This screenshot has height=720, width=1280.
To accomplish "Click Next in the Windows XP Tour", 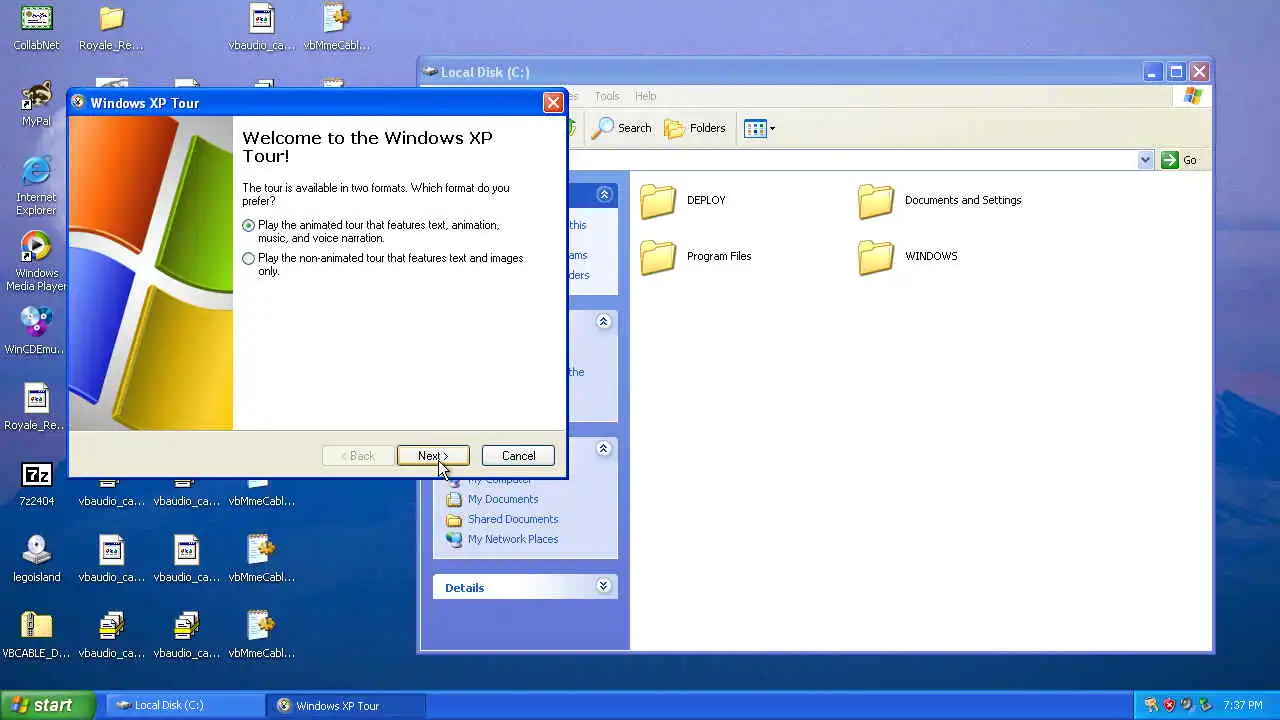I will tap(433, 456).
